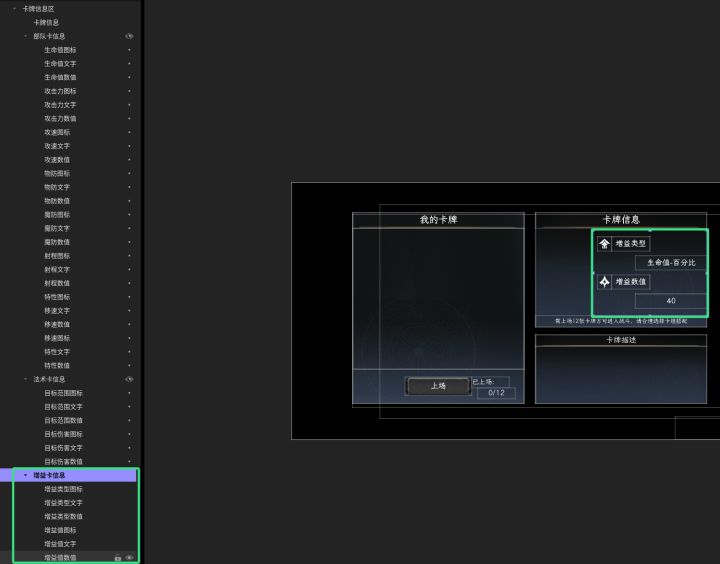This screenshot has height=564, width=720.
Task: Collapse the 法术卡信息 group
Action: [25, 379]
